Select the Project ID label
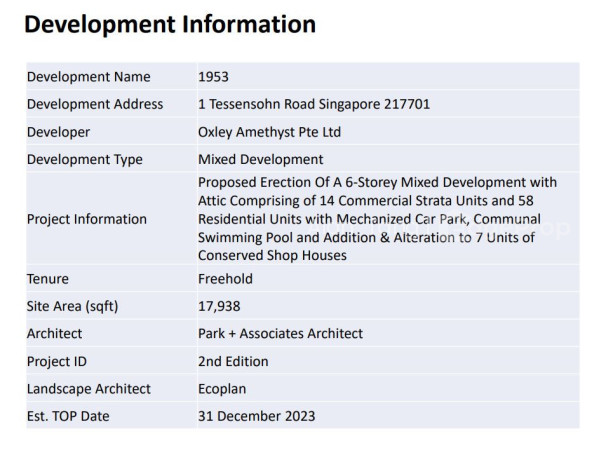Viewport: 606px width, 450px height. click(x=57, y=361)
